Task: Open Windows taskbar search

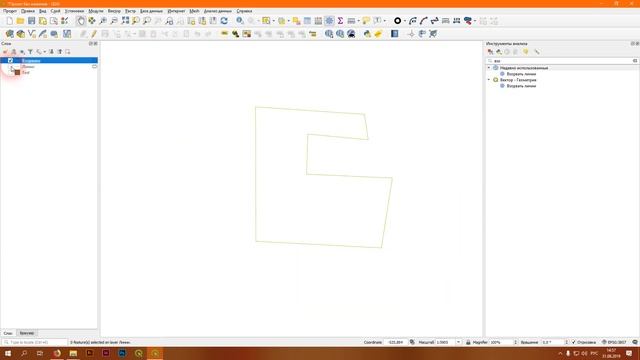Action: [x=24, y=353]
